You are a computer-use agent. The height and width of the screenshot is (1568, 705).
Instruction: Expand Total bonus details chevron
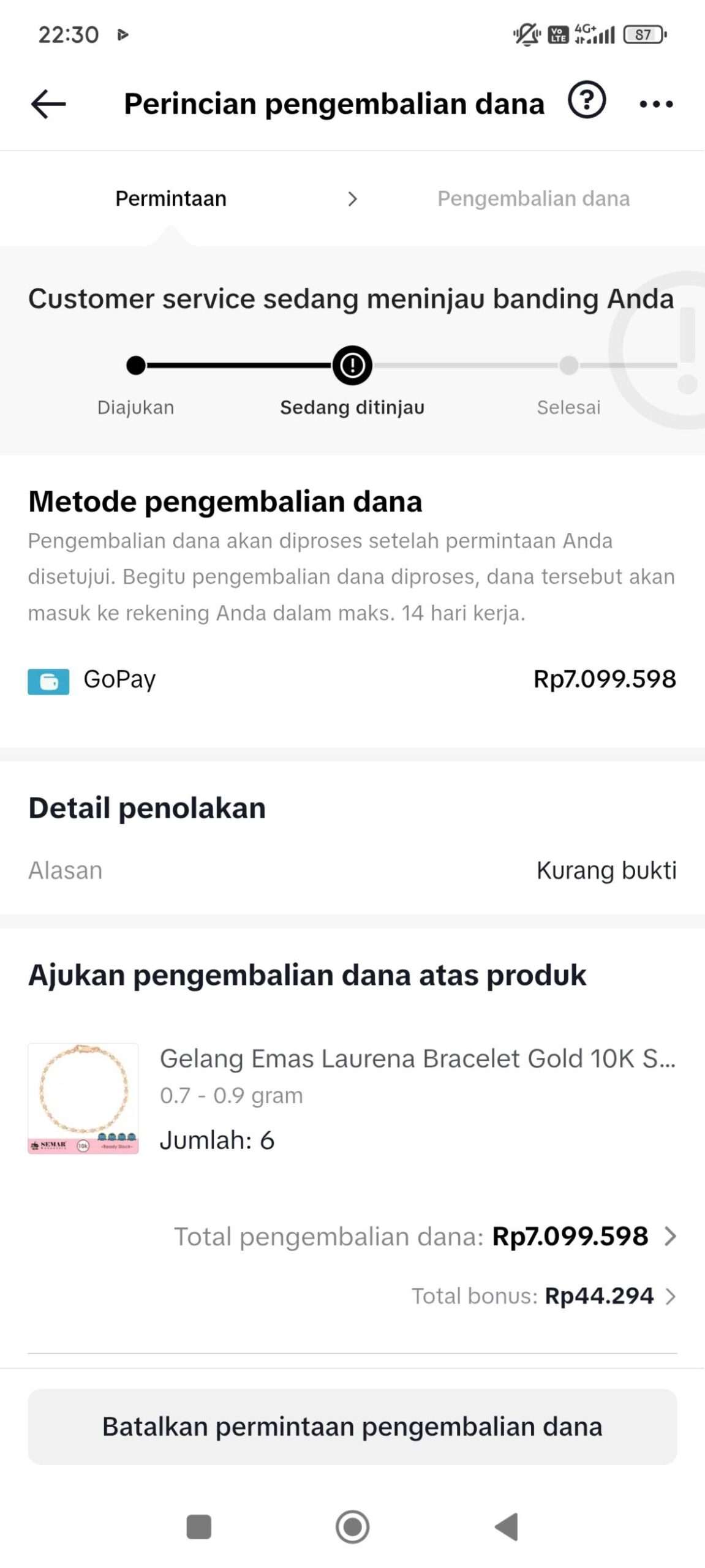(670, 1296)
